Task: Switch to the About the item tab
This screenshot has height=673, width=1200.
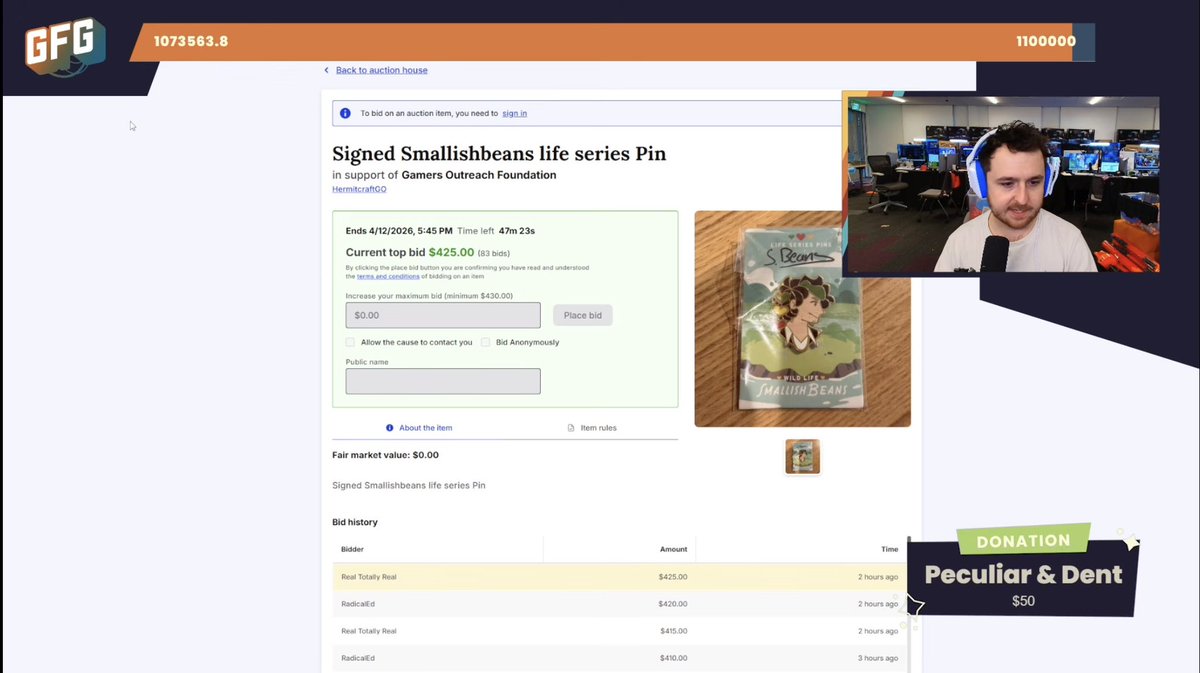Action: coord(419,428)
